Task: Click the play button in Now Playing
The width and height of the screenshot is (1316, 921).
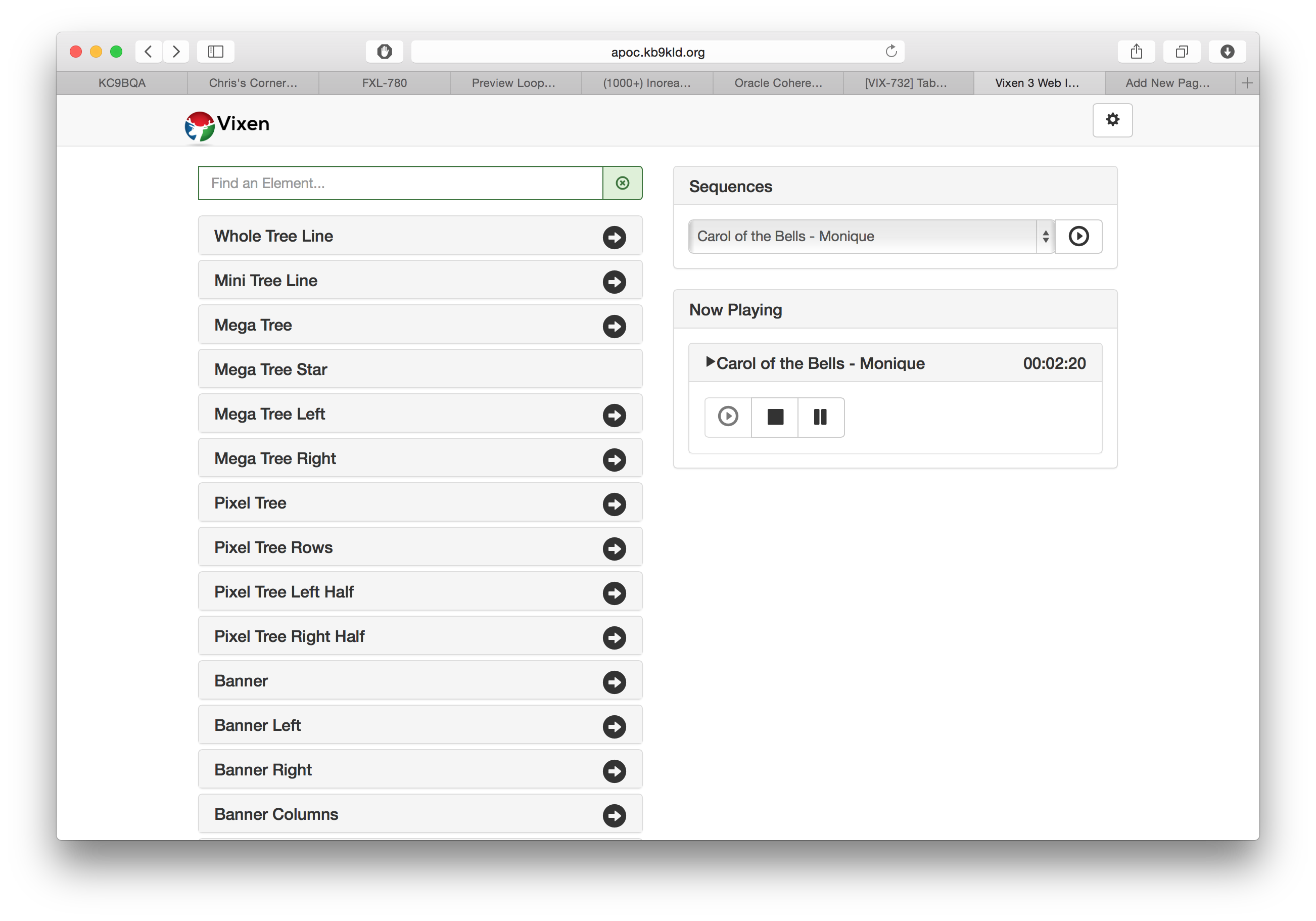Action: point(726,416)
